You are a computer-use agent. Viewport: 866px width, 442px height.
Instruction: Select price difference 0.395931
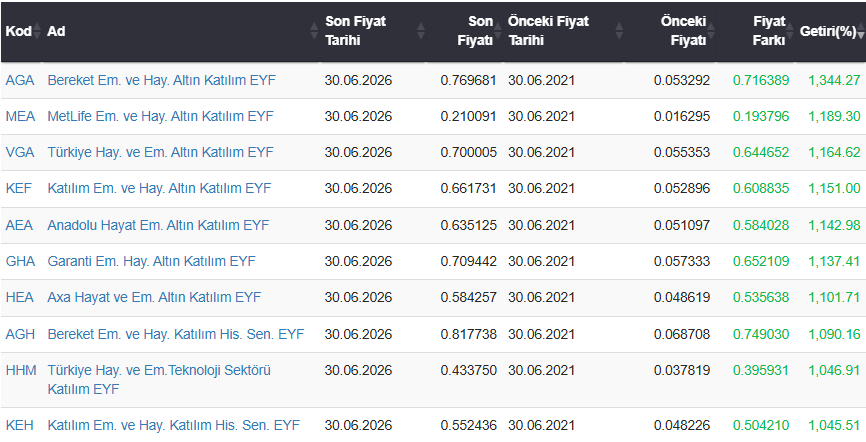(x=761, y=370)
